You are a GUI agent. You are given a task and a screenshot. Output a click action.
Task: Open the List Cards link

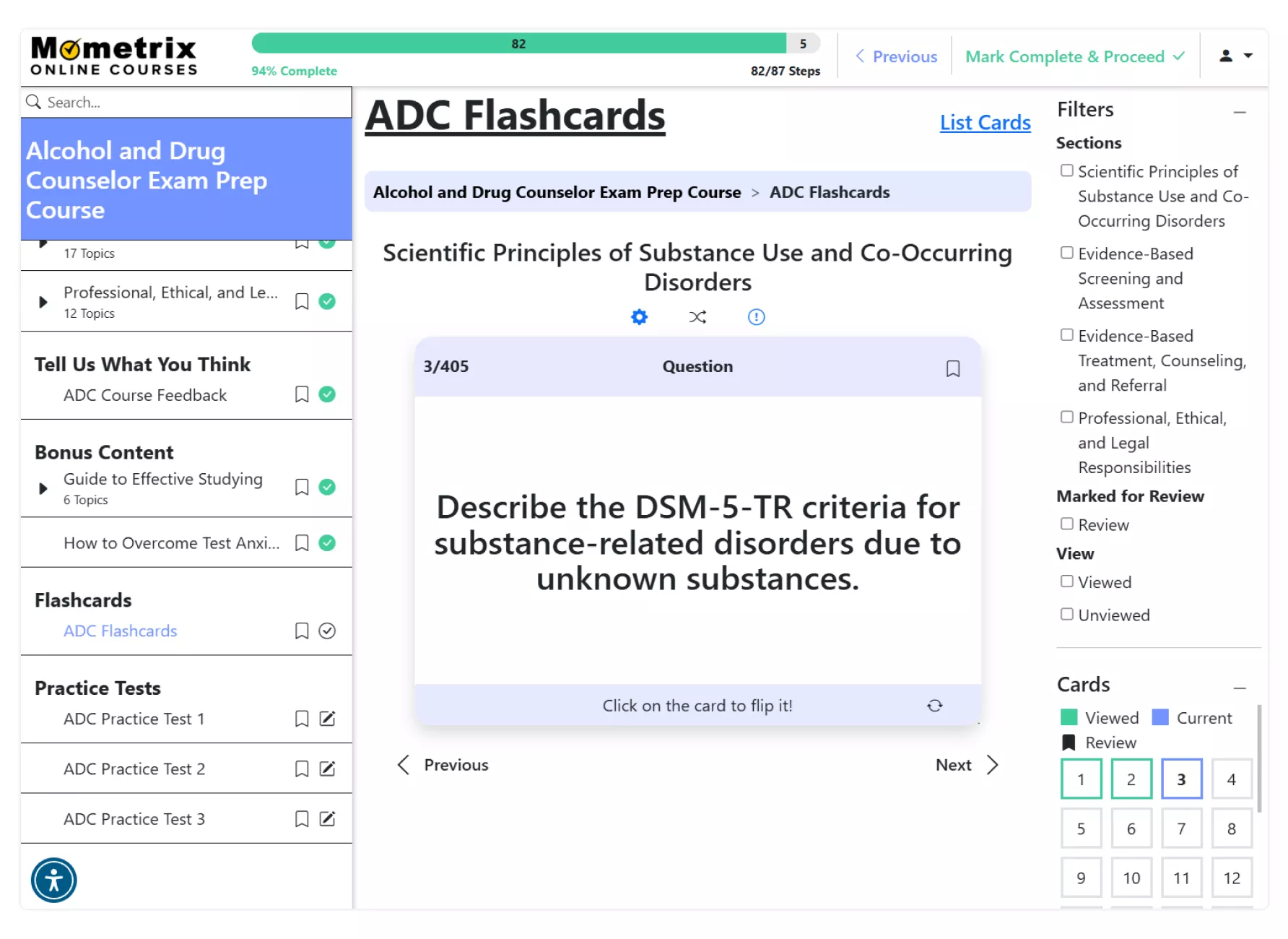pos(985,123)
